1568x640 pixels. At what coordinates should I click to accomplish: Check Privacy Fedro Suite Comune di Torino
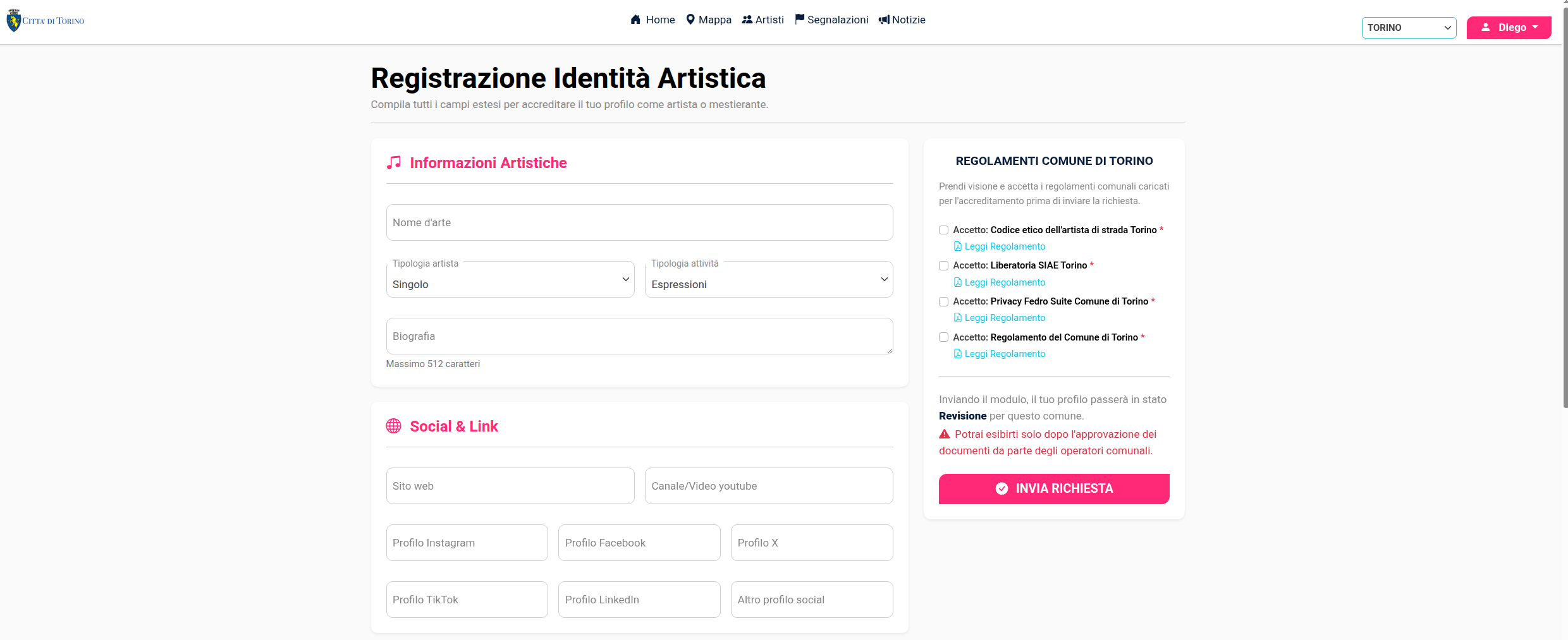click(x=943, y=301)
